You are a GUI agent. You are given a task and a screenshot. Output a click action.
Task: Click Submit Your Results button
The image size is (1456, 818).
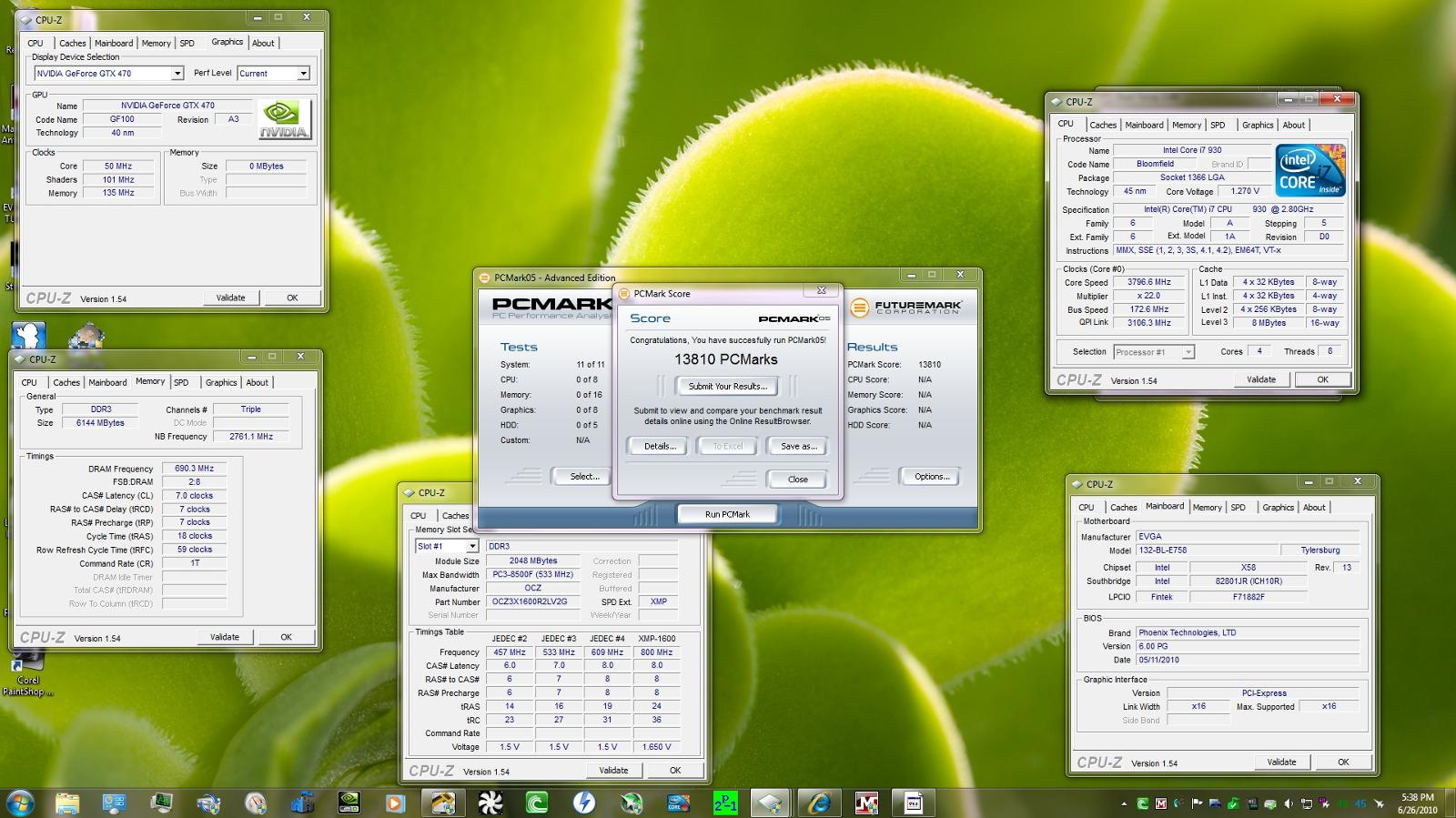click(x=727, y=386)
